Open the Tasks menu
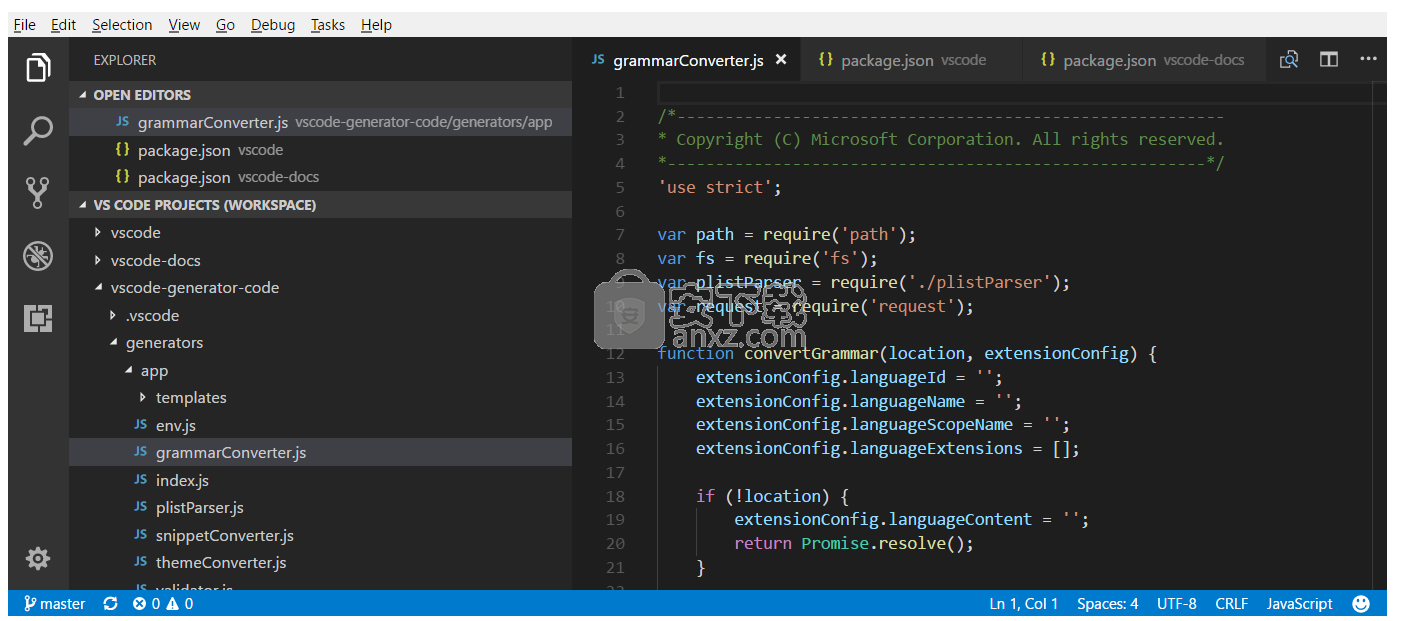The image size is (1404, 621). pos(327,25)
